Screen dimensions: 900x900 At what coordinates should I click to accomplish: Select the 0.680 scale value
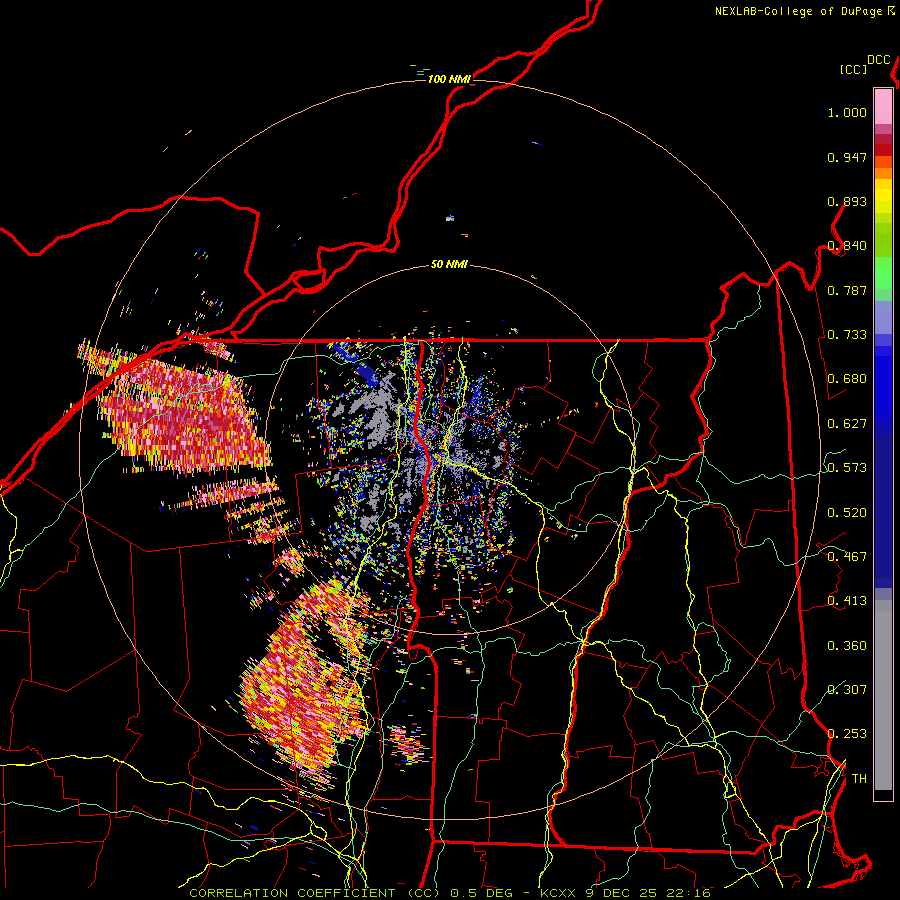847,379
